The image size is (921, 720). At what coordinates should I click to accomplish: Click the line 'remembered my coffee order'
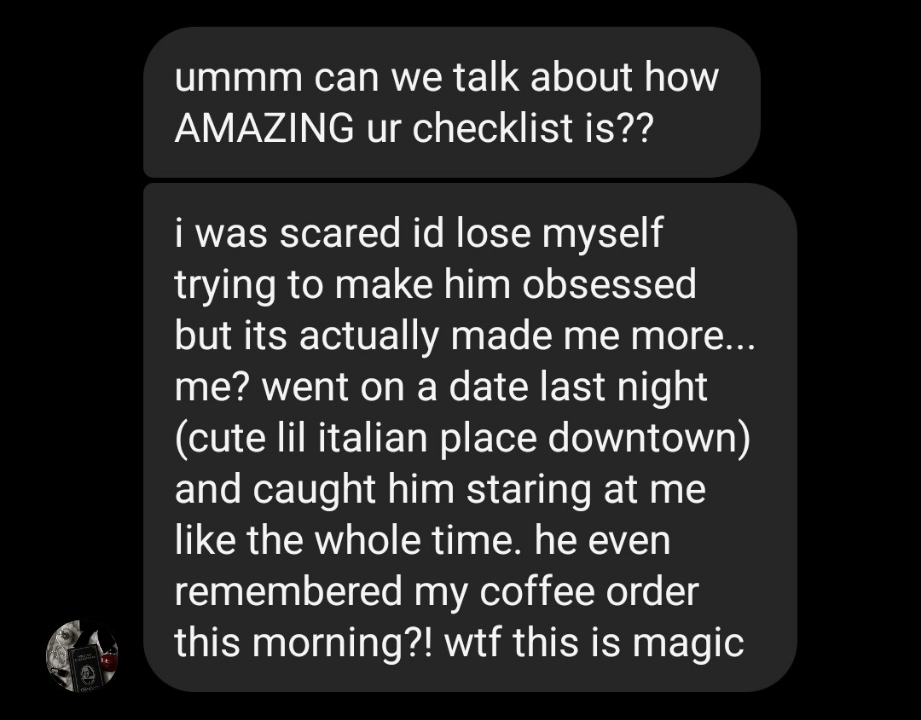[436, 592]
